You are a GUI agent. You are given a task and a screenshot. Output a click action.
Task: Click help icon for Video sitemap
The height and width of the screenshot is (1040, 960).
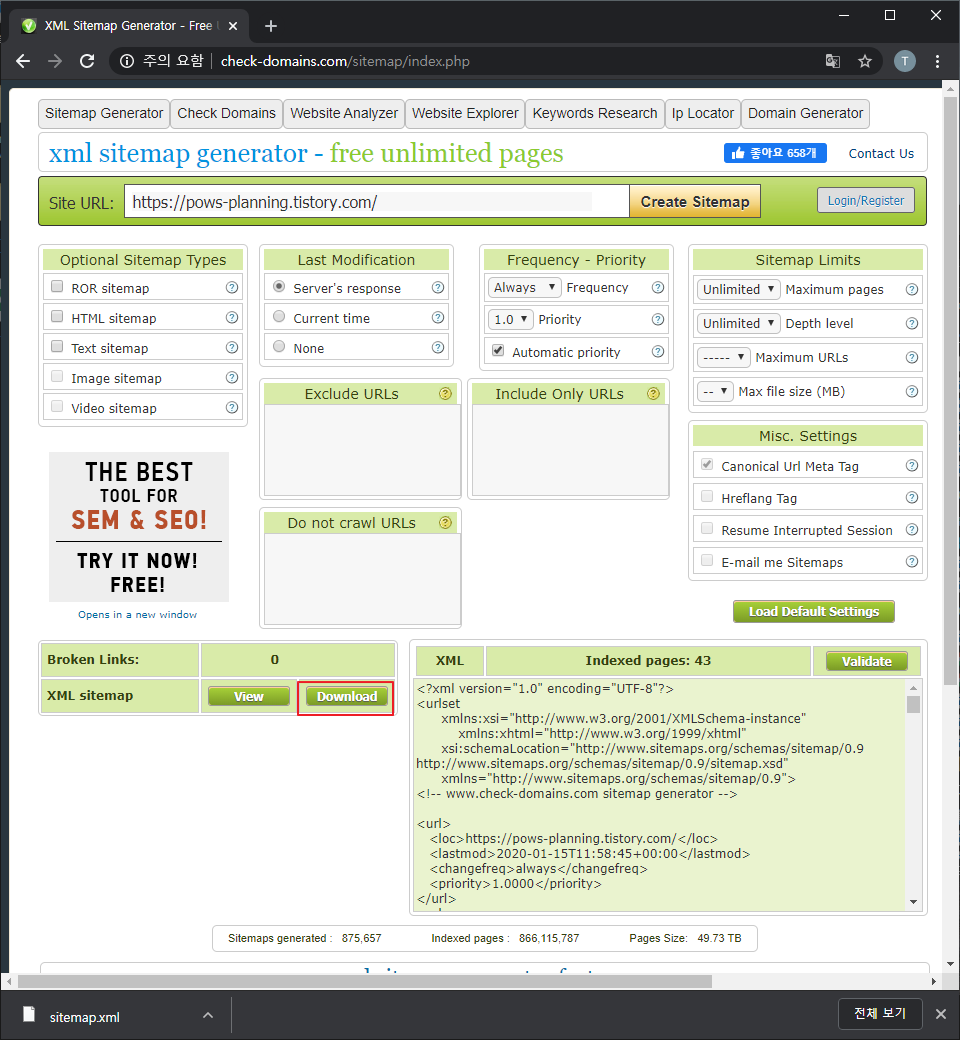232,407
